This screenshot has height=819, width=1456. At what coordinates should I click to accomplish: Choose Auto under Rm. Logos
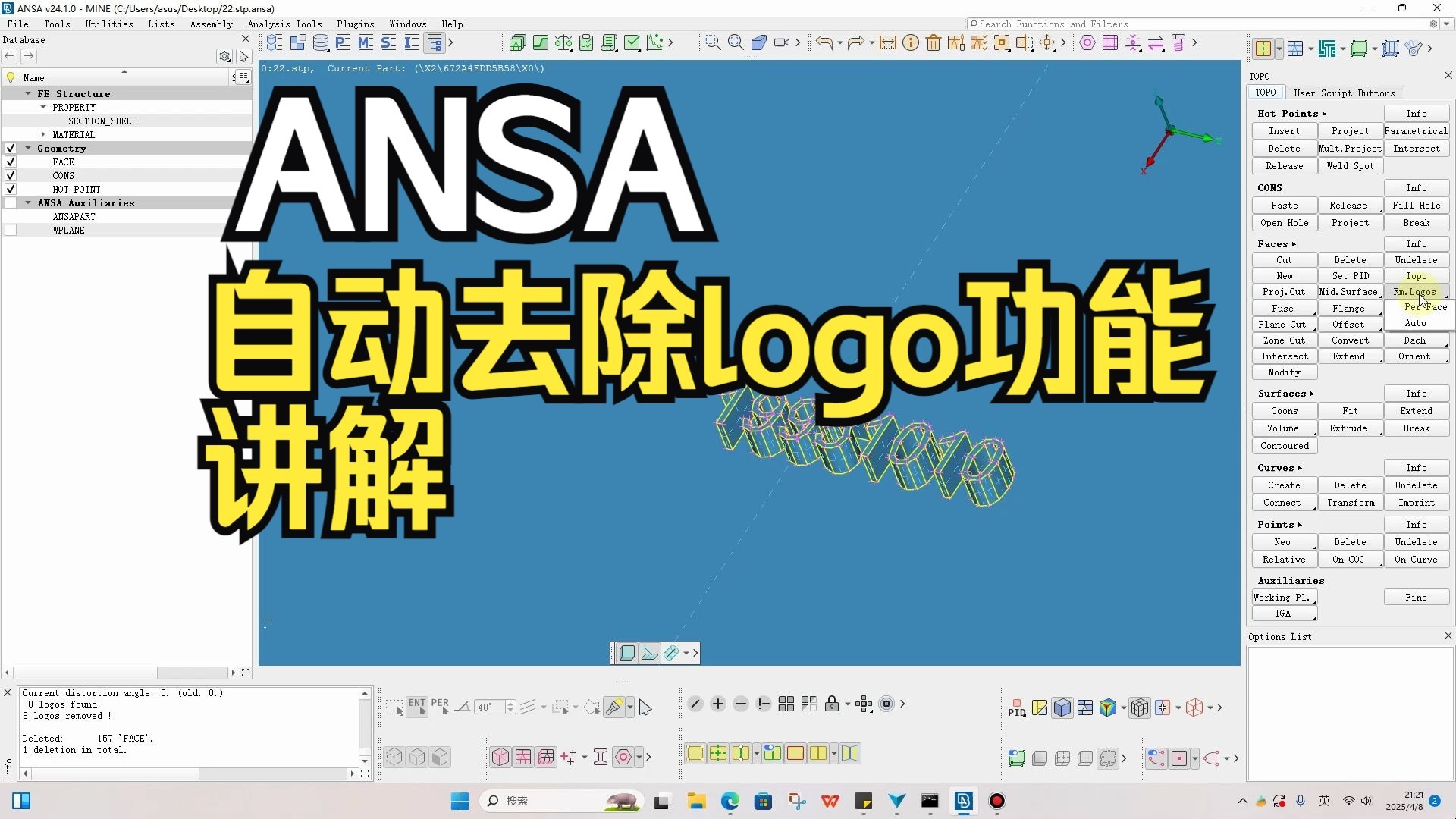1415,323
